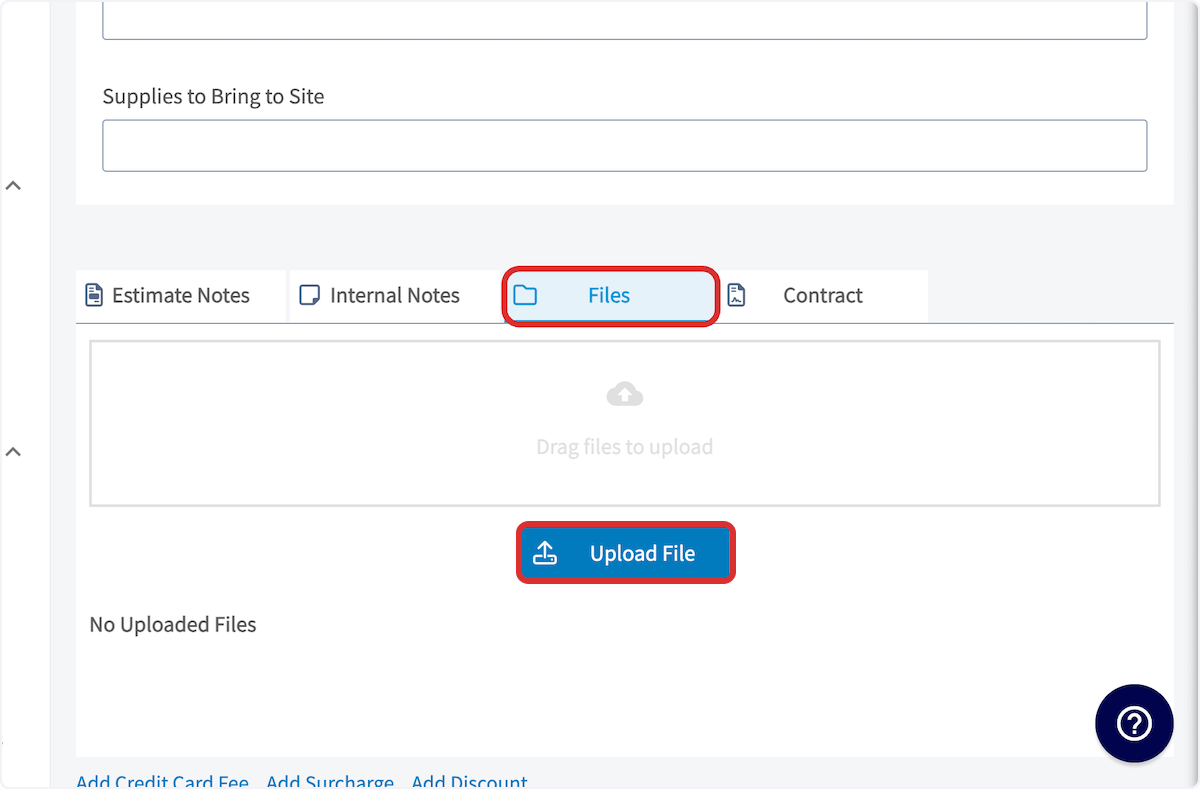This screenshot has height=789, width=1200.
Task: Open the Estimate Notes tab
Action: pos(181,296)
